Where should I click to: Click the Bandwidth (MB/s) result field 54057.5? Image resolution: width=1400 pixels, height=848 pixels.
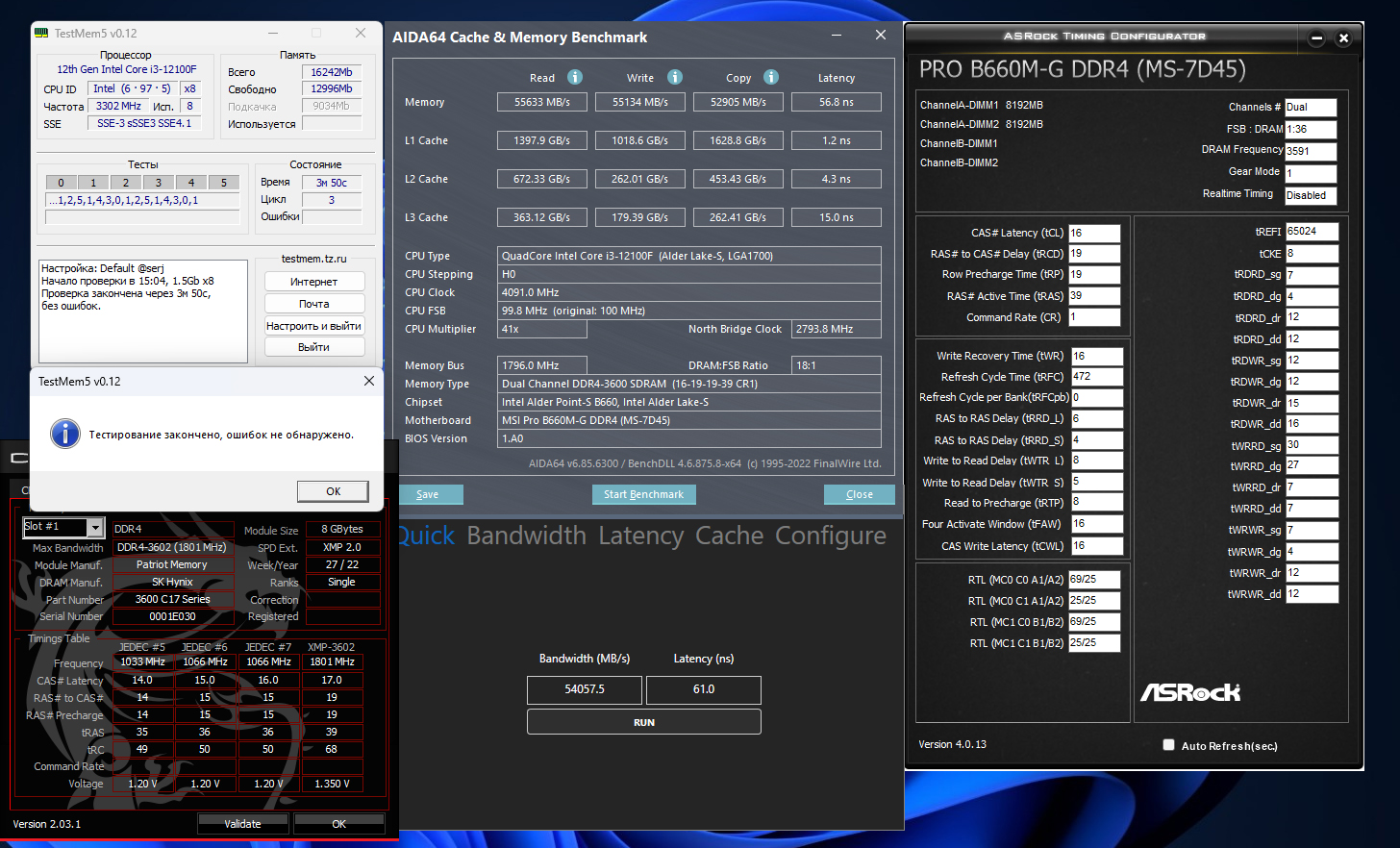[585, 689]
